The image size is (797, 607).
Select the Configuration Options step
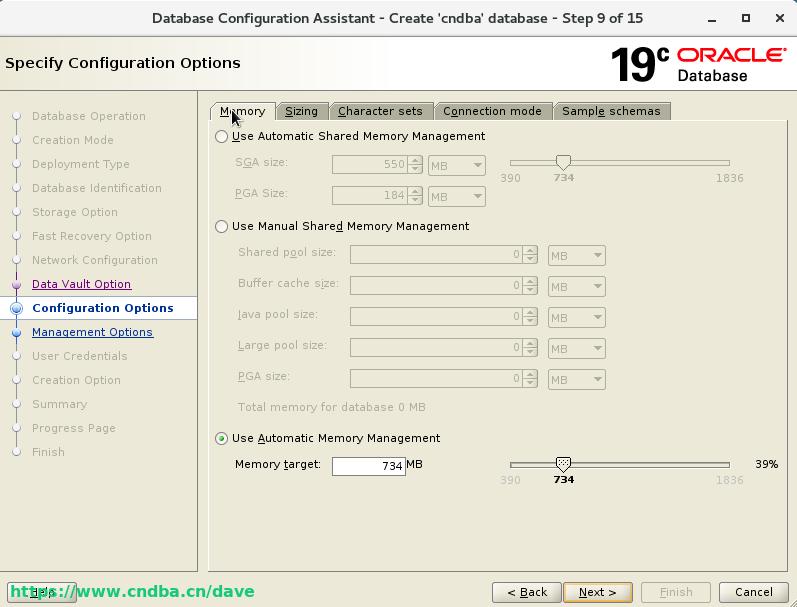pyautogui.click(x=103, y=308)
